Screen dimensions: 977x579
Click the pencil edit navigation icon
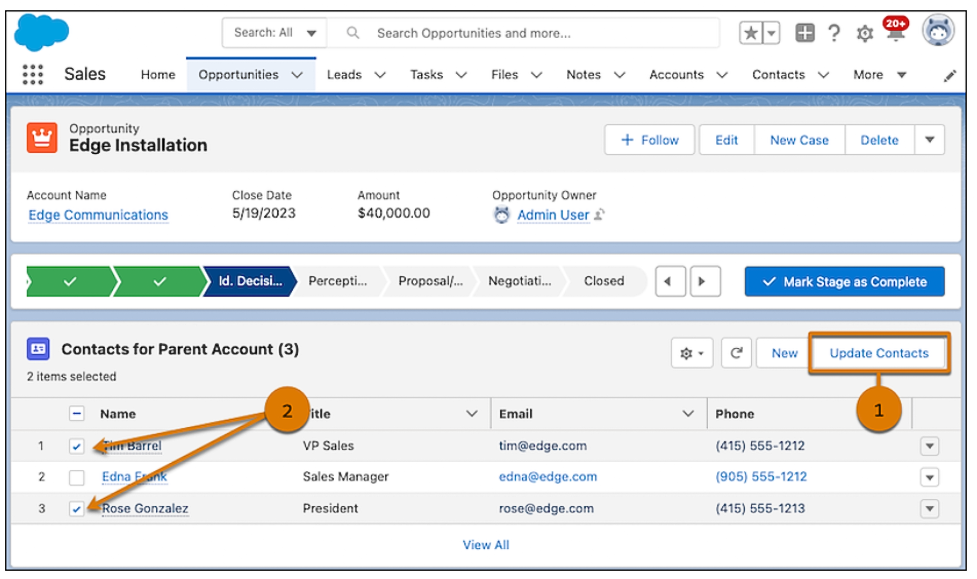949,76
